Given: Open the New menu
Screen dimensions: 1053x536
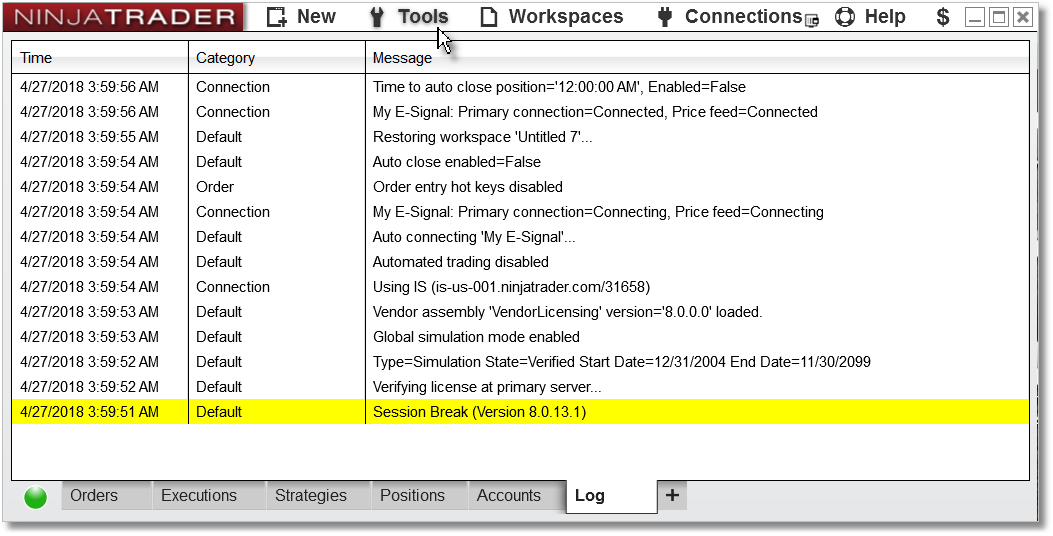Looking at the screenshot, I should click(x=301, y=17).
